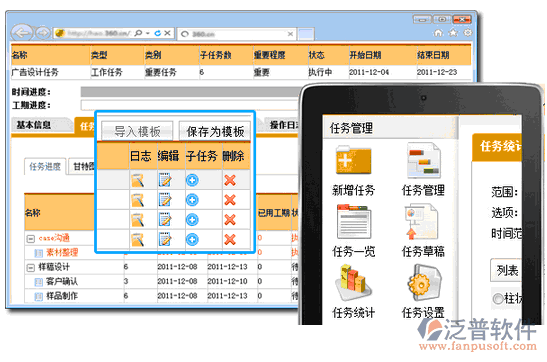Click first row's 日志 log icon
The height and width of the screenshot is (362, 547).
click(x=137, y=180)
